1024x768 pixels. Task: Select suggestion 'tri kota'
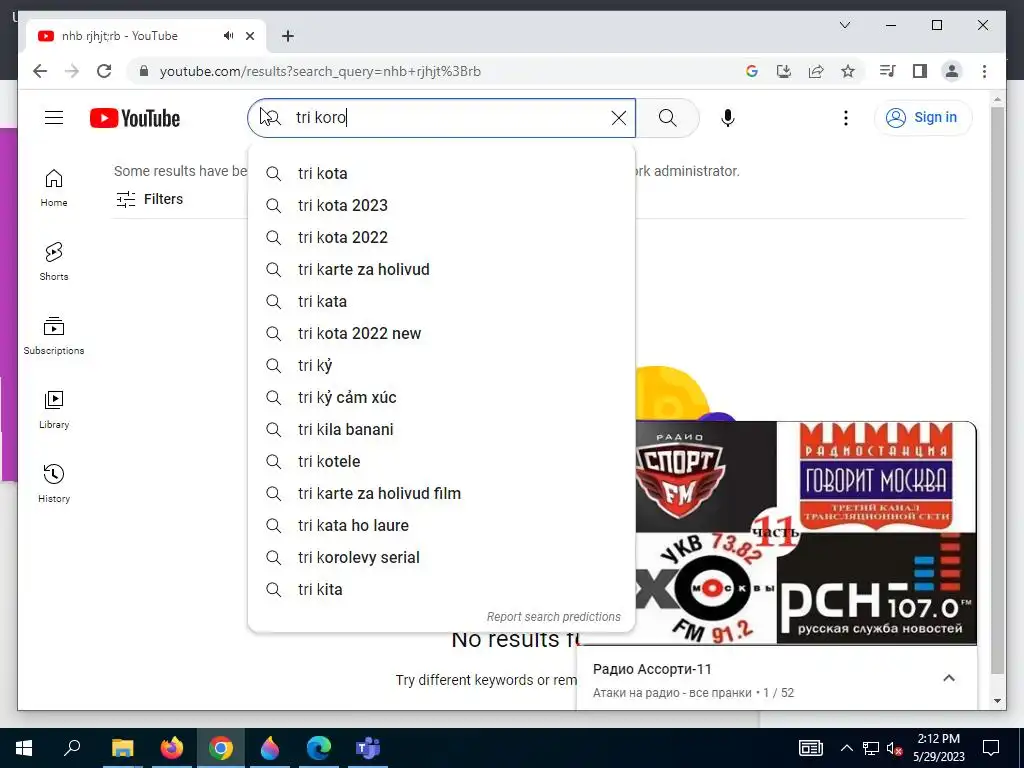[441, 174]
